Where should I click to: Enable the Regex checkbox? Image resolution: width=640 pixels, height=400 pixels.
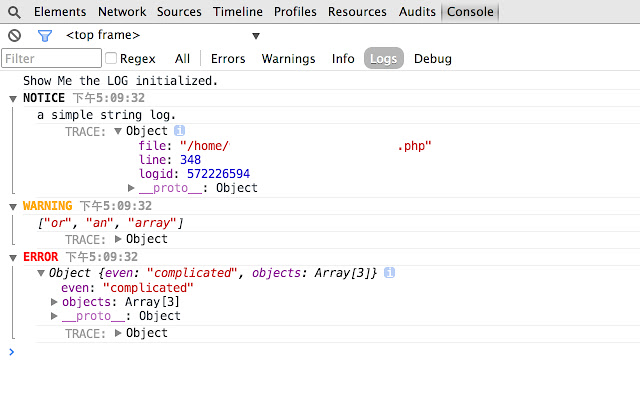(x=111, y=59)
